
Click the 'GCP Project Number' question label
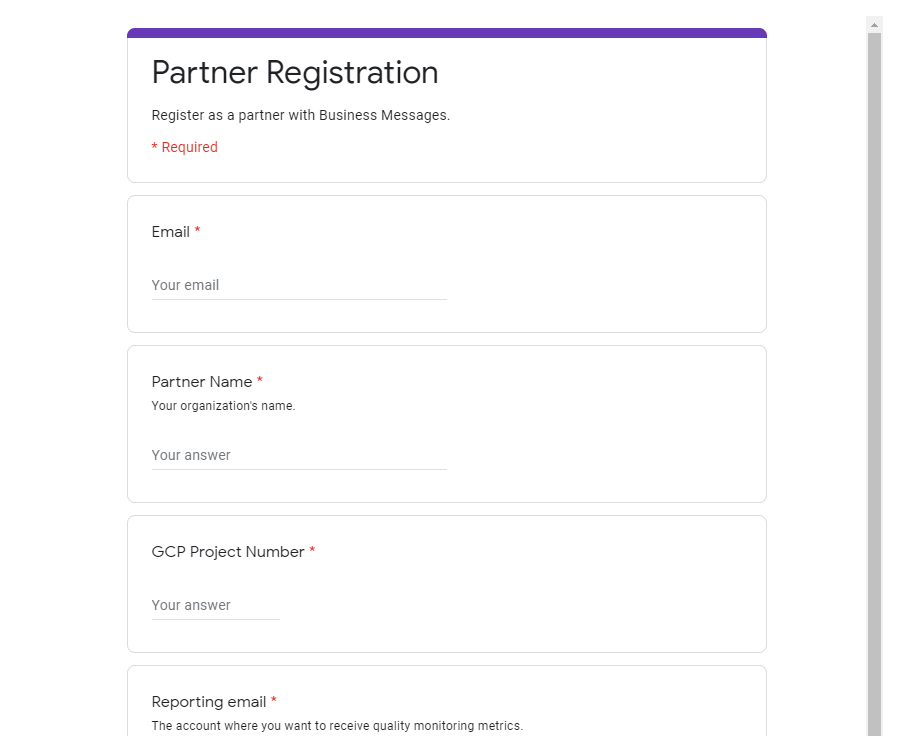228,552
